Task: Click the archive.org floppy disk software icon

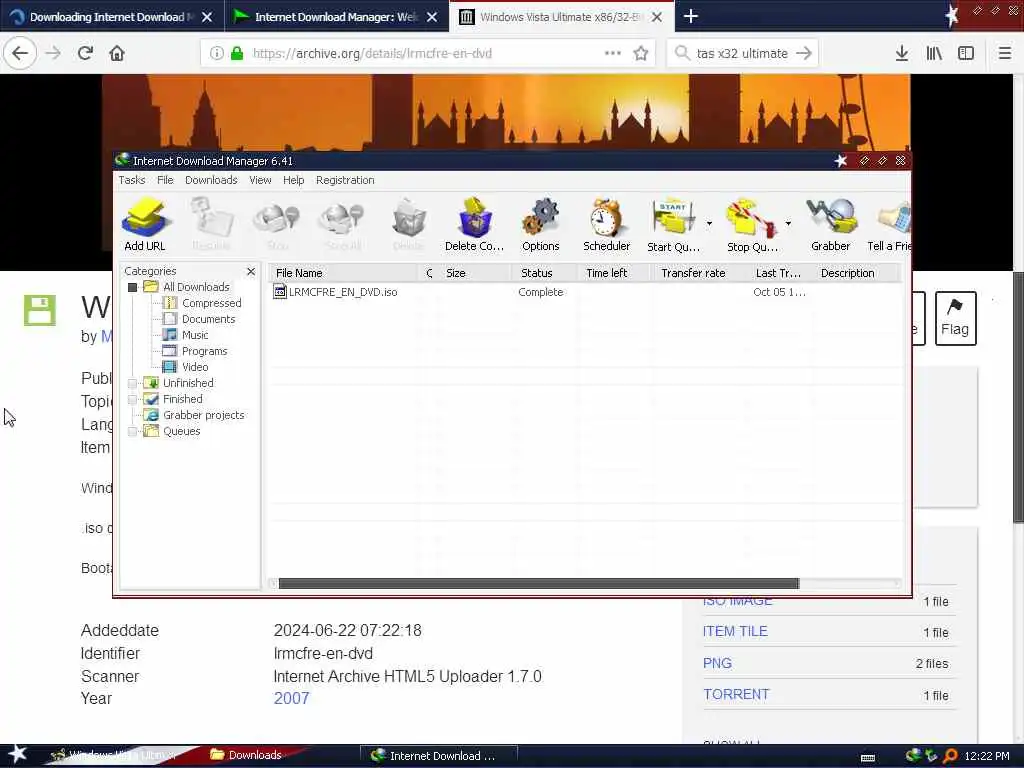Action: (40, 310)
